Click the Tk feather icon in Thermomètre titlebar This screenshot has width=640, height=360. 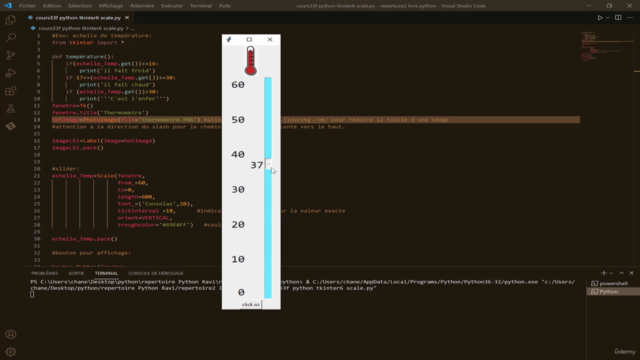point(229,40)
